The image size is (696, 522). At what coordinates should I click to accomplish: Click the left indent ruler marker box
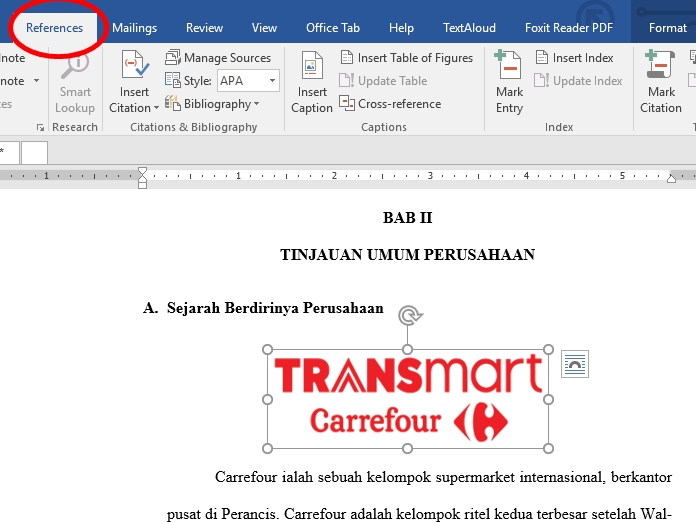pos(142,185)
